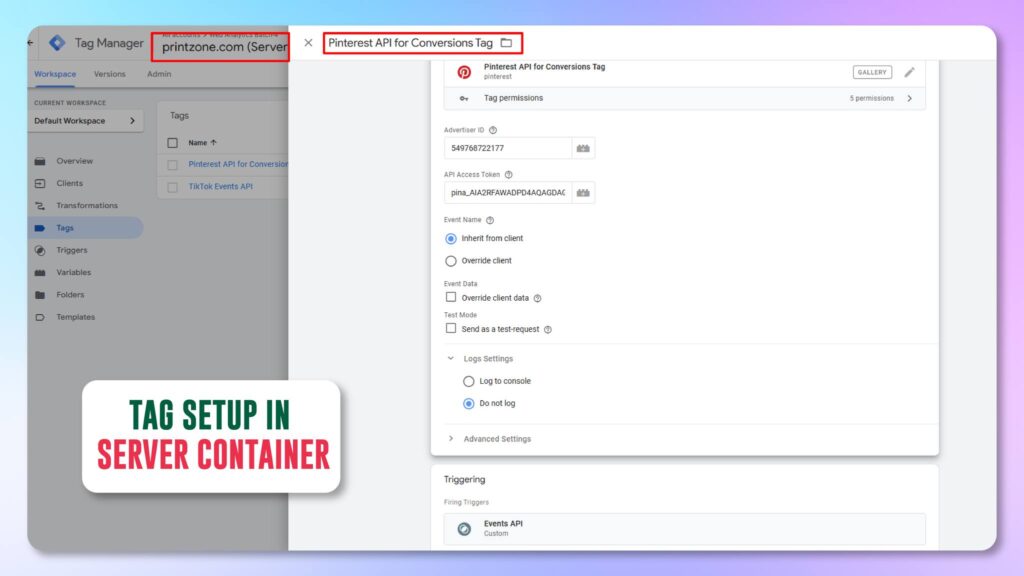Tick the select-all checkbox in Tags table
1024x576 pixels.
[172, 142]
